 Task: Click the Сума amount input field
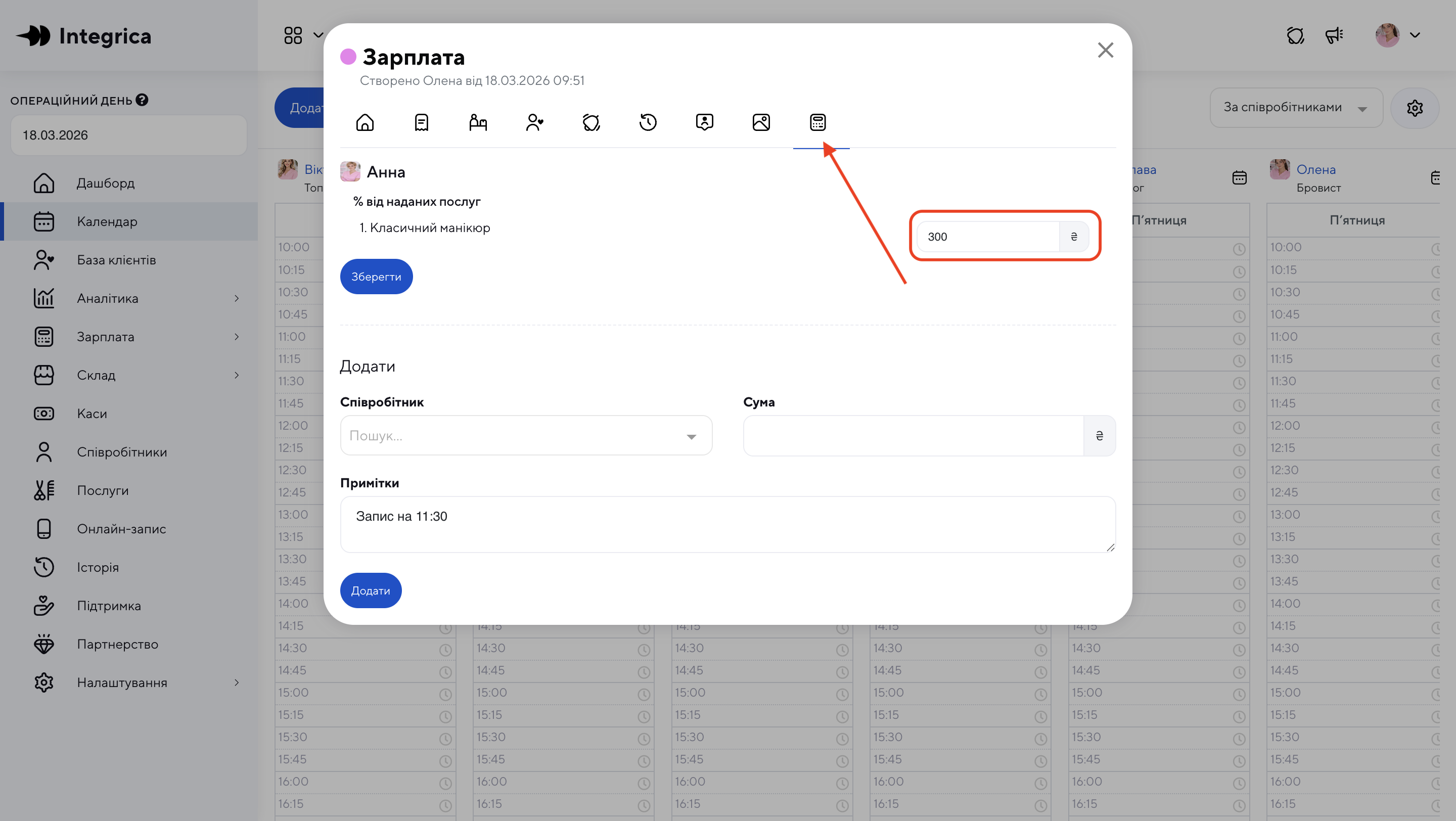click(913, 436)
